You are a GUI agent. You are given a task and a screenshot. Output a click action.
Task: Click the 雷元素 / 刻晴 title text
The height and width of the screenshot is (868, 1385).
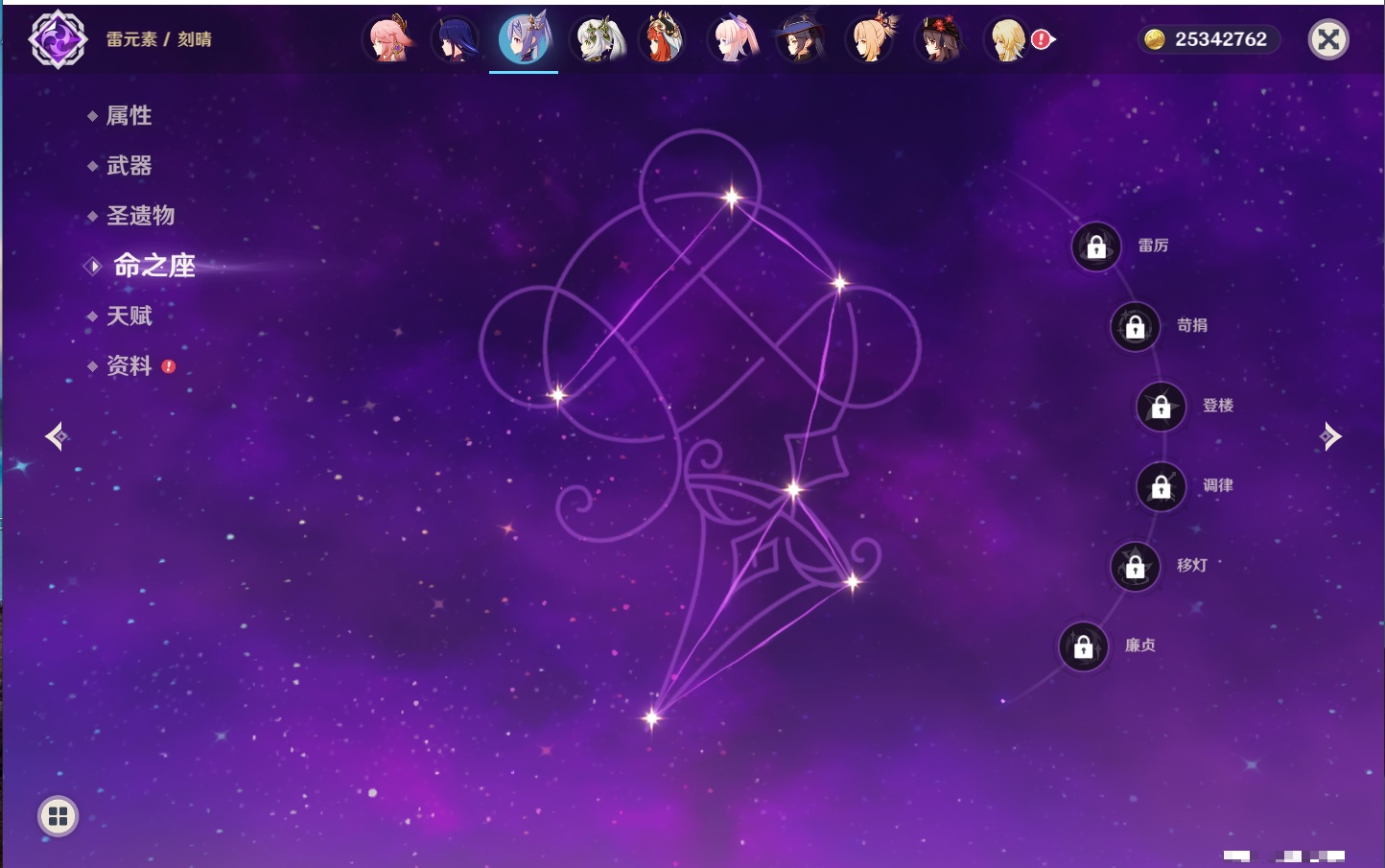coord(159,39)
